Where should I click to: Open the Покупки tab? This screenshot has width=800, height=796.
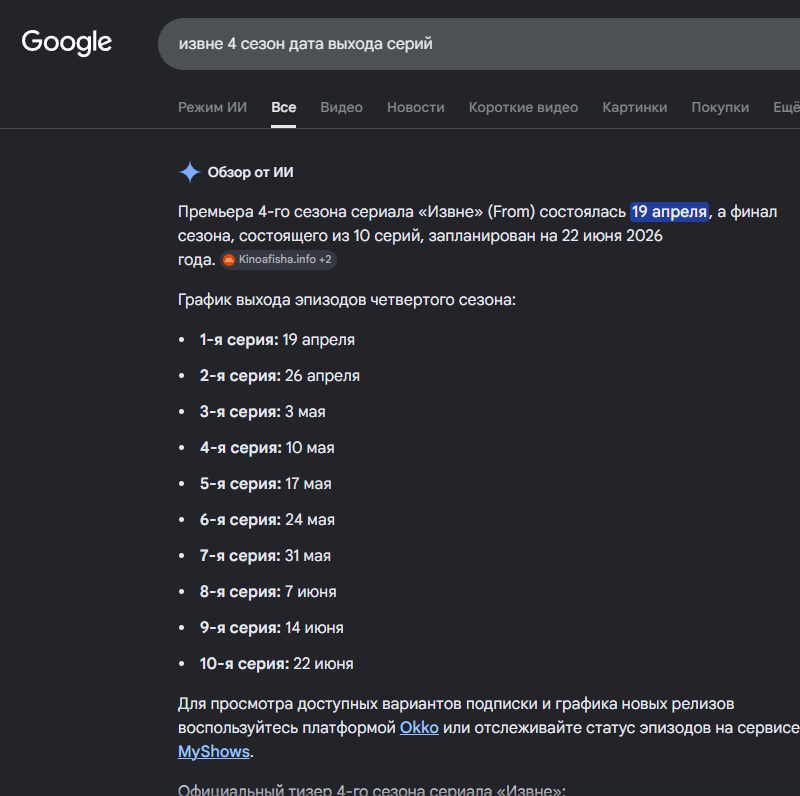[x=720, y=107]
